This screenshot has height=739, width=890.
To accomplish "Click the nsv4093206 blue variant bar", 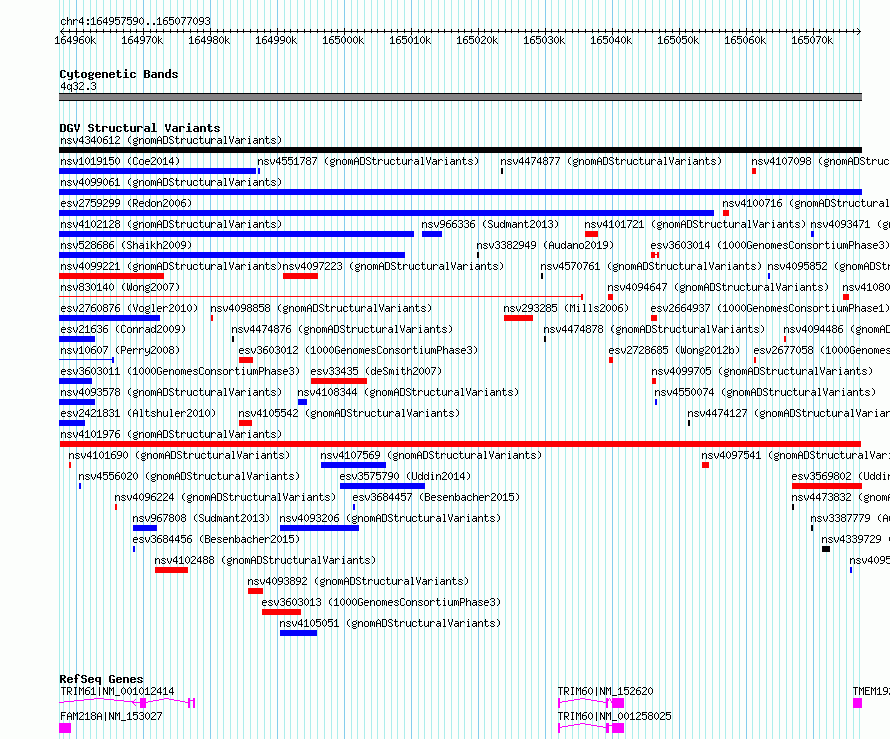I will tap(320, 528).
